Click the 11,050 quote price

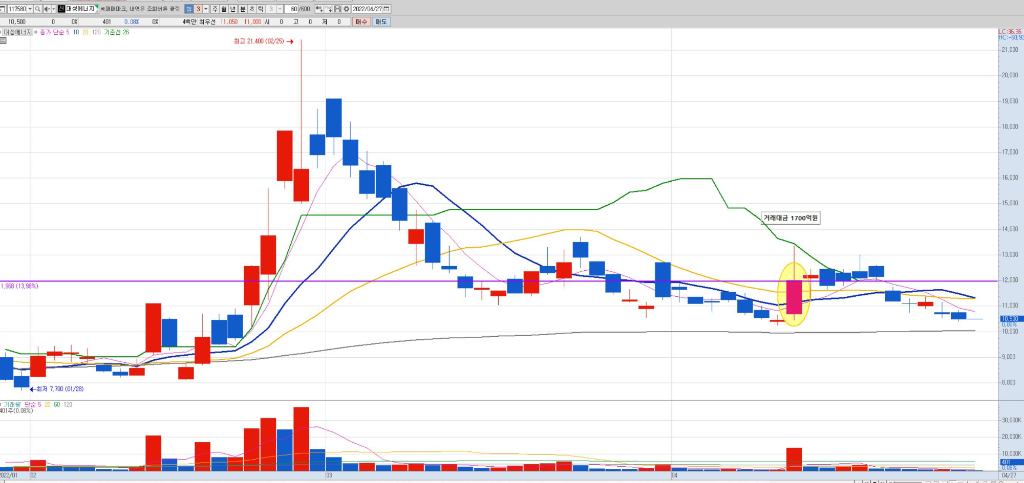tap(229, 22)
